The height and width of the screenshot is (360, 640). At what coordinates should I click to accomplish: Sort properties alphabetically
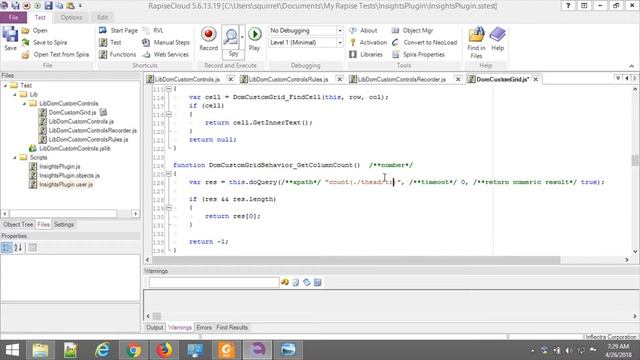(18, 247)
